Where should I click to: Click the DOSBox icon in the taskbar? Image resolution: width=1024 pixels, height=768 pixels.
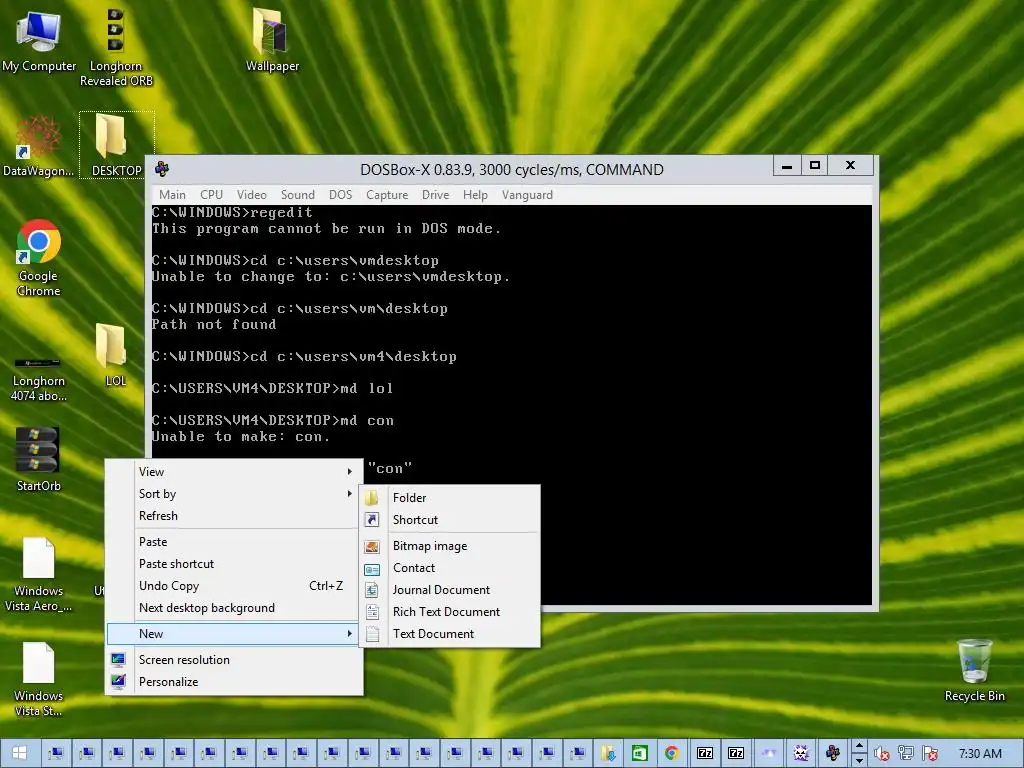click(x=833, y=753)
